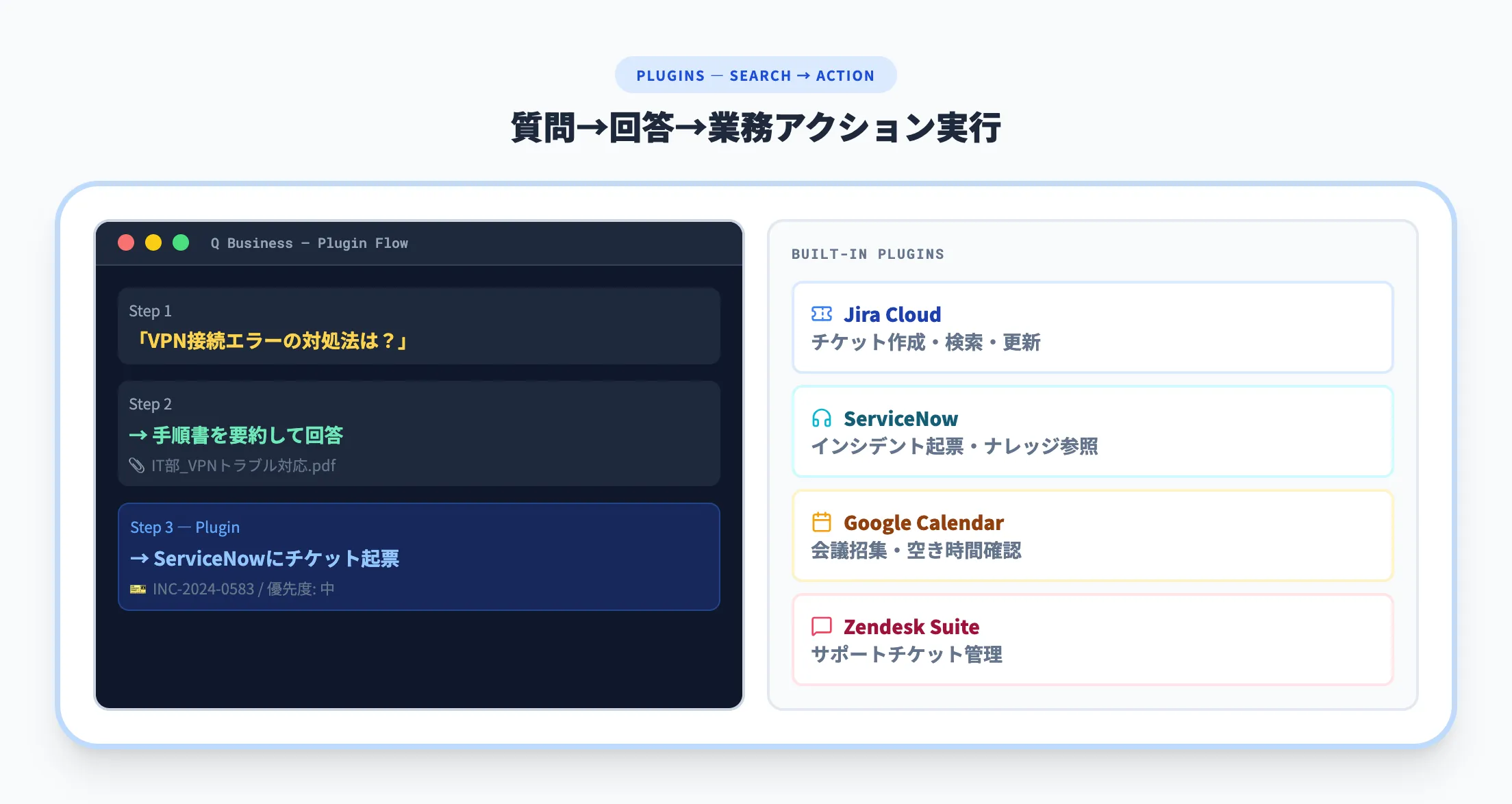Click the arrow icon in Step 2
This screenshot has width=1512, height=804.
(x=138, y=436)
